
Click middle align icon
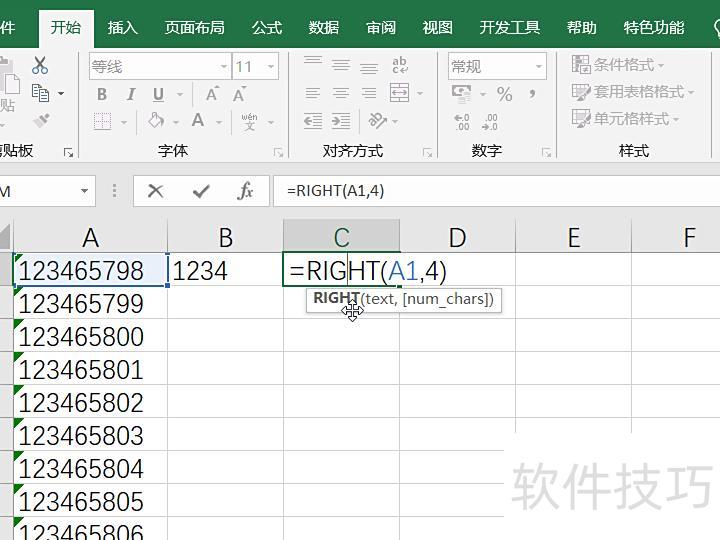point(341,65)
